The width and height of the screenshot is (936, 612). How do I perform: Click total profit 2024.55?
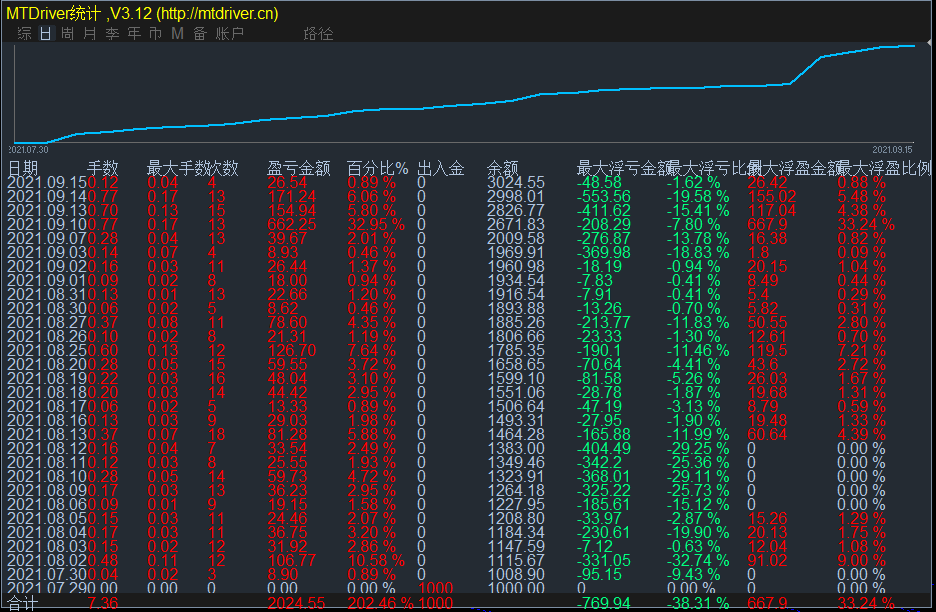(x=296, y=603)
